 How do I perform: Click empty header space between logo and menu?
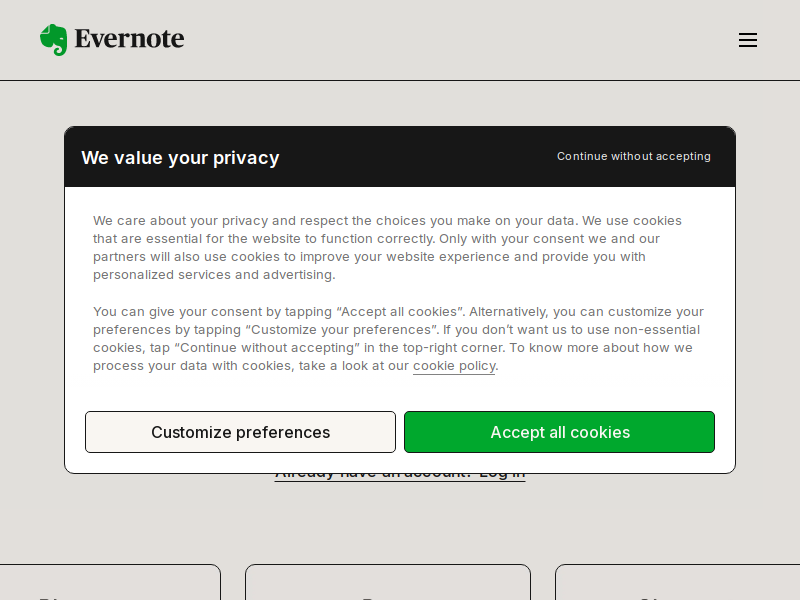pyautogui.click(x=459, y=40)
